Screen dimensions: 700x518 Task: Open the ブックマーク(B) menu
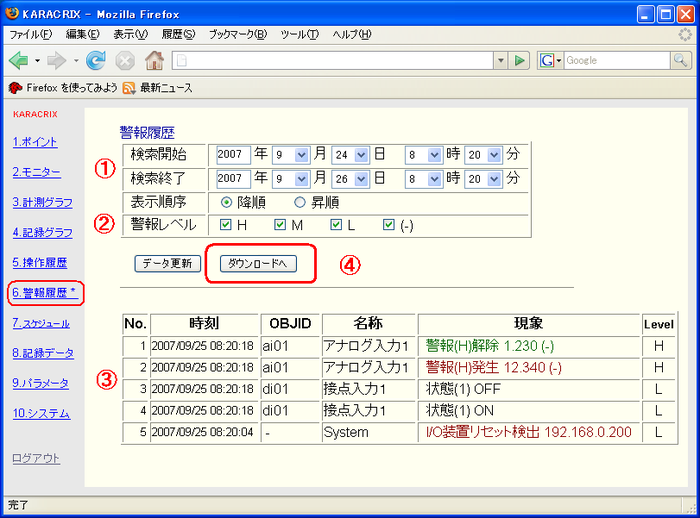(238, 34)
